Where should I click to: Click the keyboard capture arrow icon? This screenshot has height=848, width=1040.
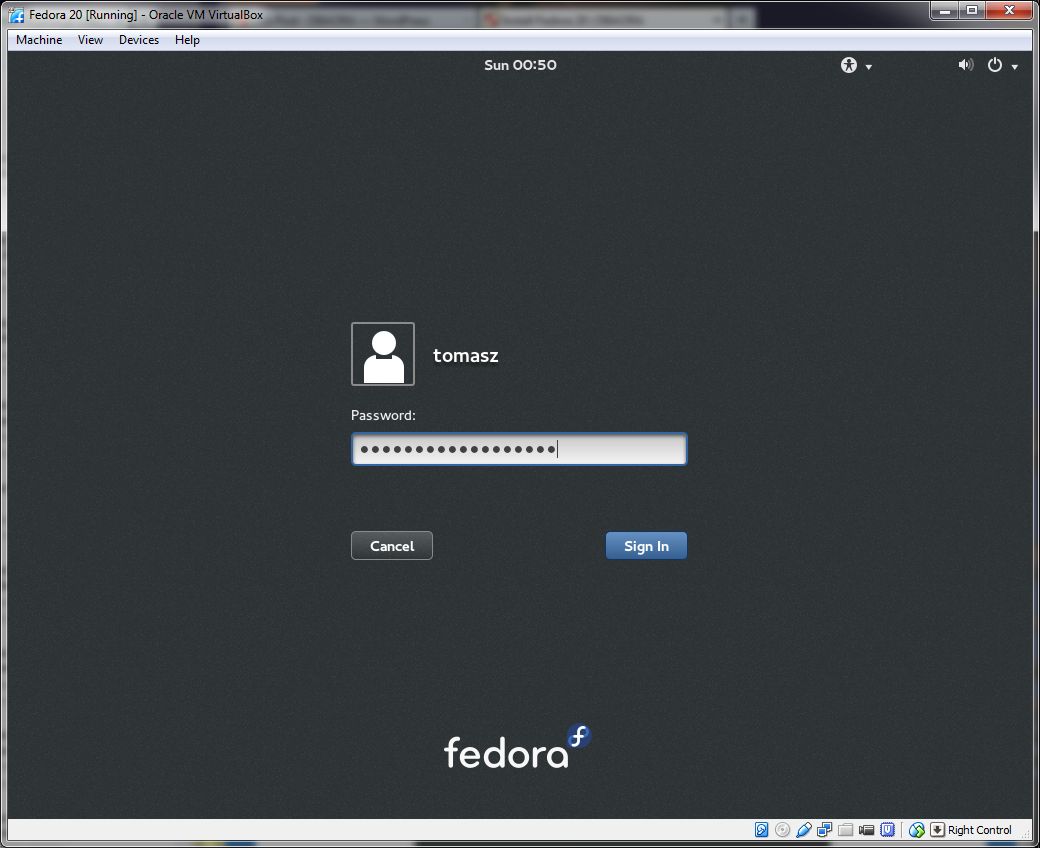point(937,829)
